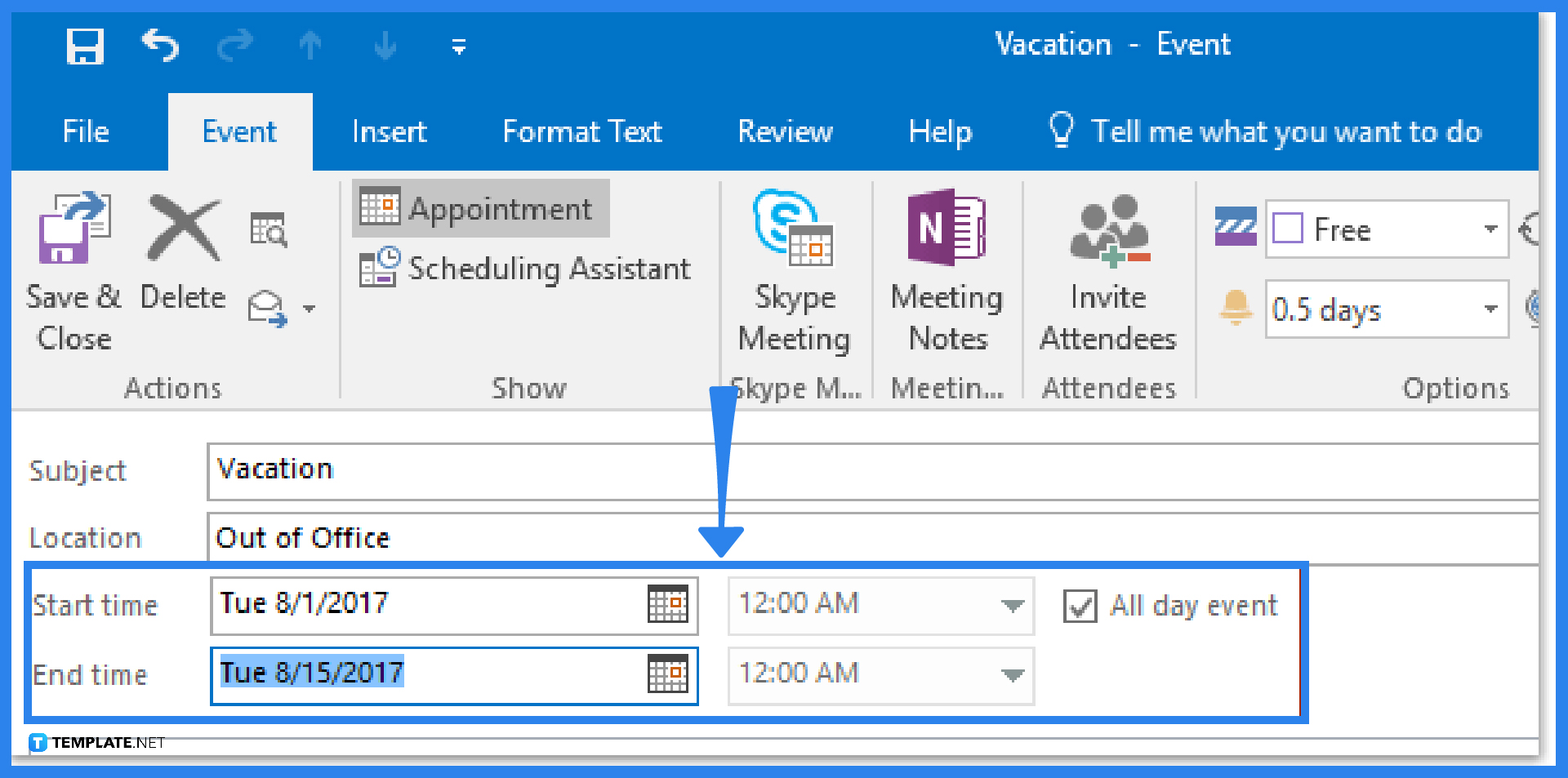Screen dimensions: 1568x778
Task: Expand the Forward dropdown arrow
Action: [309, 309]
